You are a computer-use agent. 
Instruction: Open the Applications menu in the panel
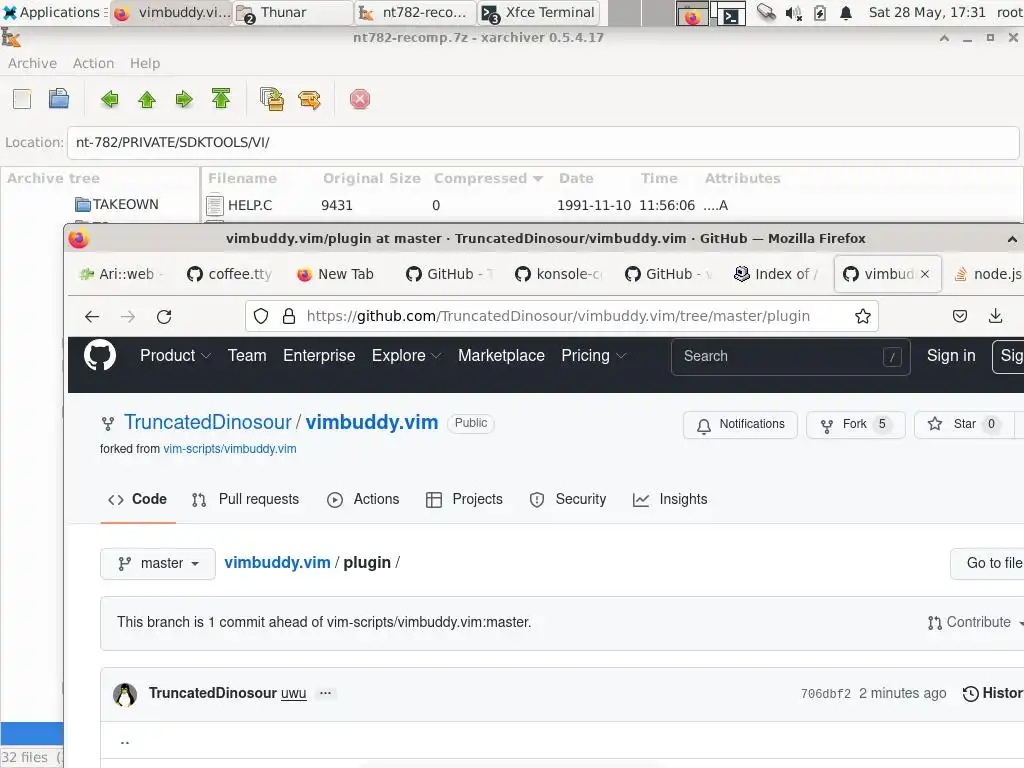[x=54, y=12]
